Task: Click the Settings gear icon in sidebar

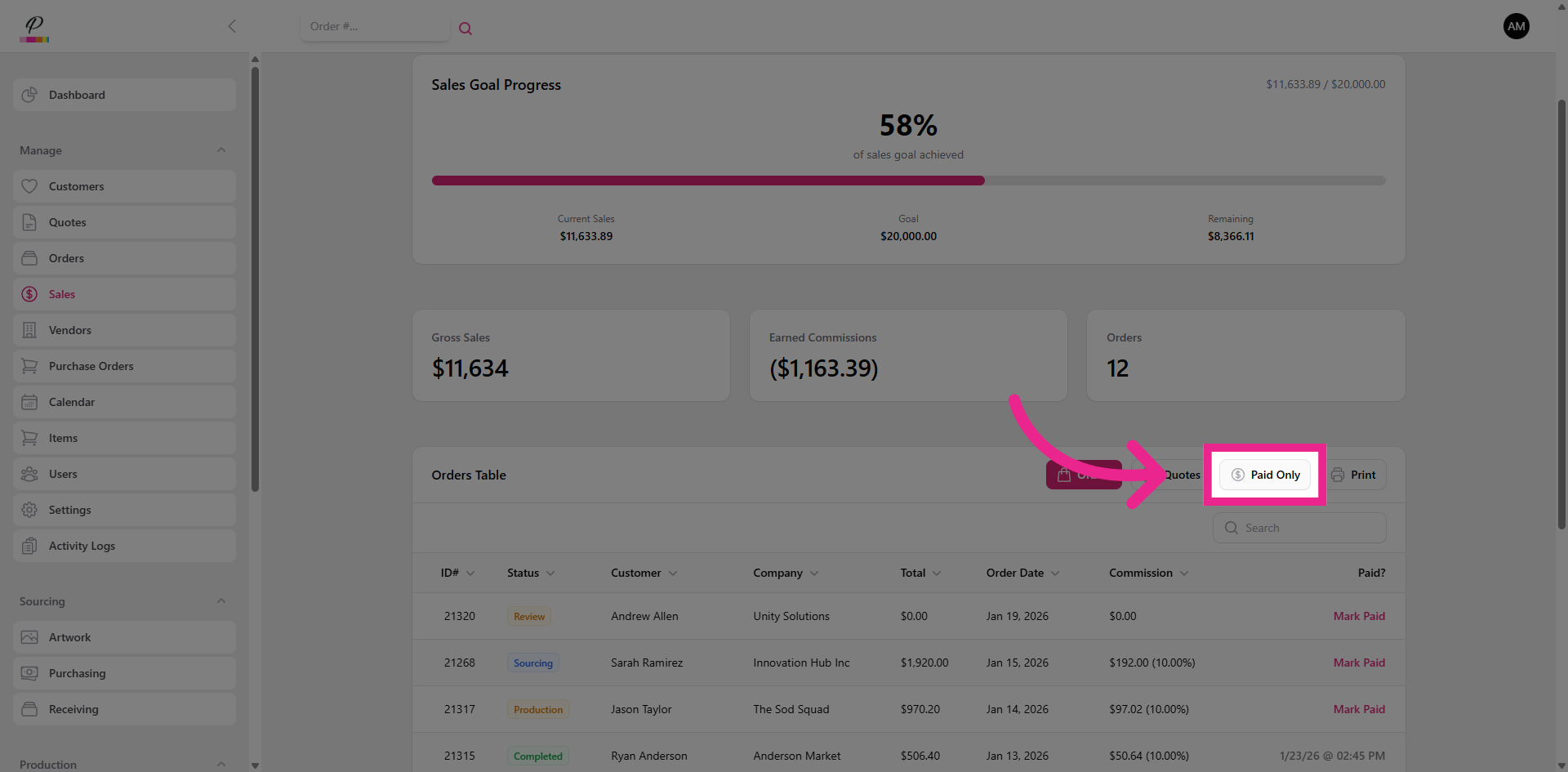Action: 29,510
